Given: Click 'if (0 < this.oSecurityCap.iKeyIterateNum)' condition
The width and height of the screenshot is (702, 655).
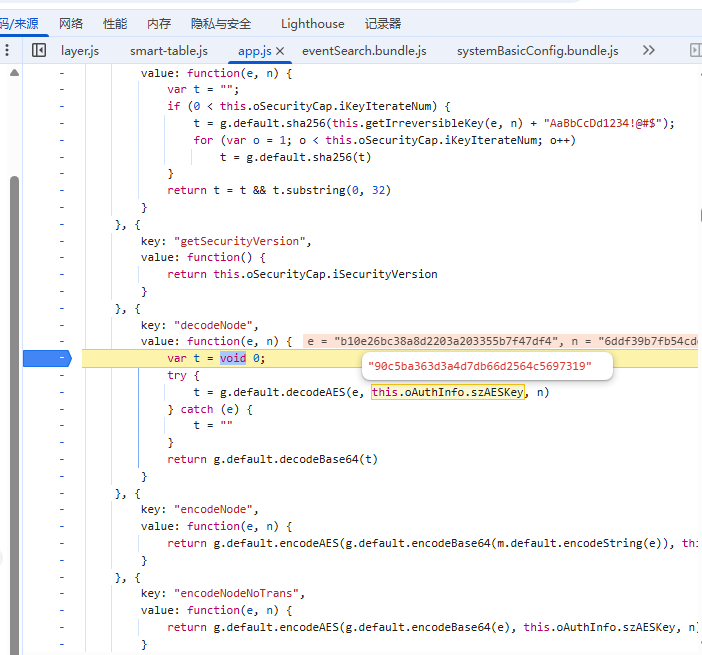Looking at the screenshot, I should [x=308, y=107].
